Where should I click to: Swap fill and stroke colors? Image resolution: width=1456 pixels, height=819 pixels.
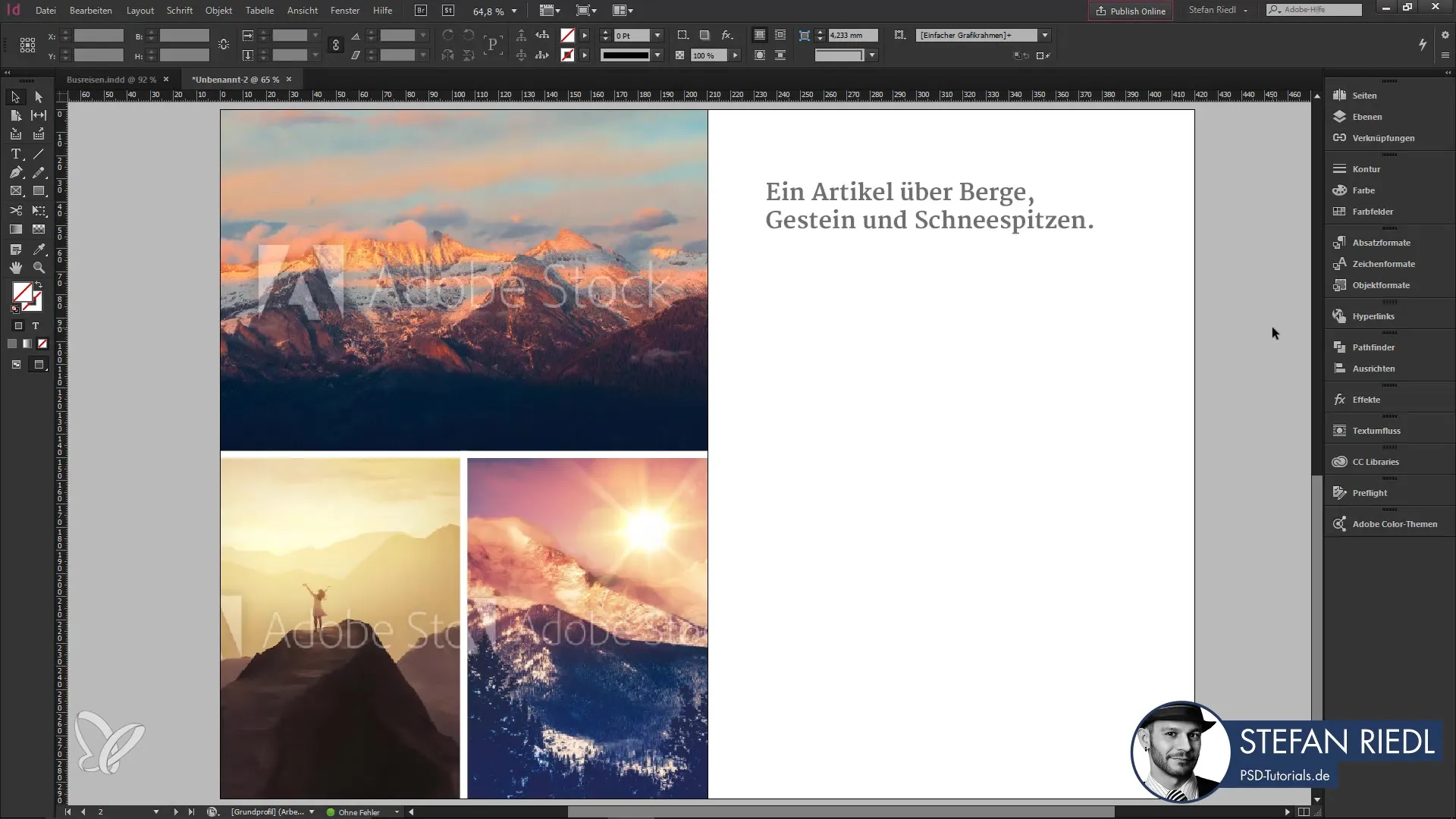(39, 285)
